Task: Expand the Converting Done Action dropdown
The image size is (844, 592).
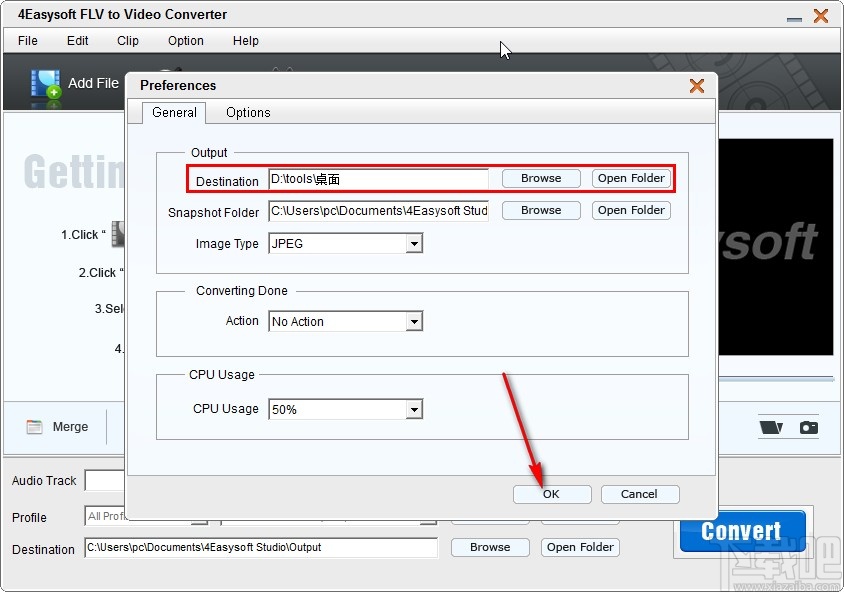Action: 414,321
